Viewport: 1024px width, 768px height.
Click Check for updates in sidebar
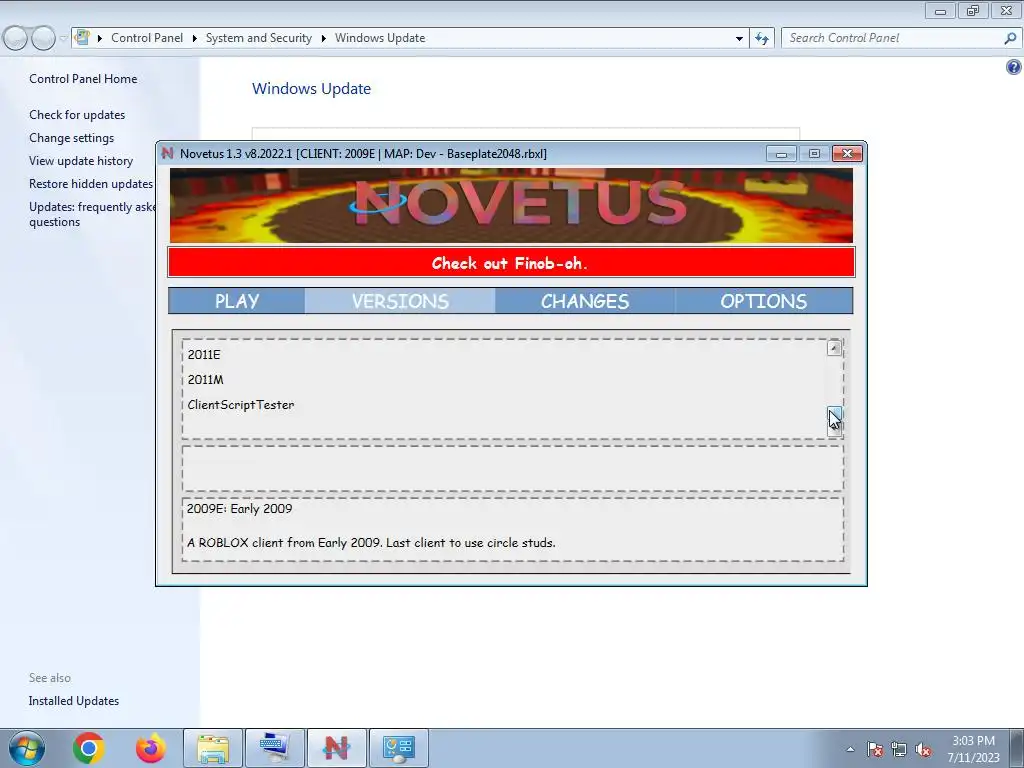pos(77,115)
